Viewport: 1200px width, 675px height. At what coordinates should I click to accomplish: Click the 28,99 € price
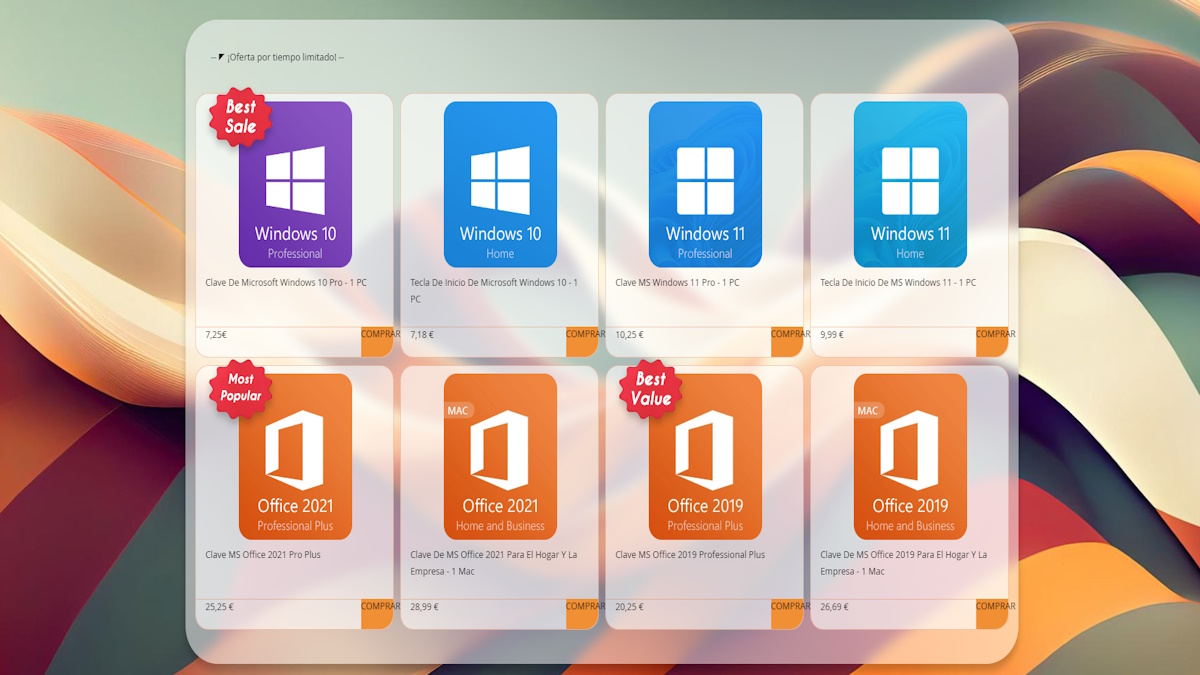tap(424, 607)
